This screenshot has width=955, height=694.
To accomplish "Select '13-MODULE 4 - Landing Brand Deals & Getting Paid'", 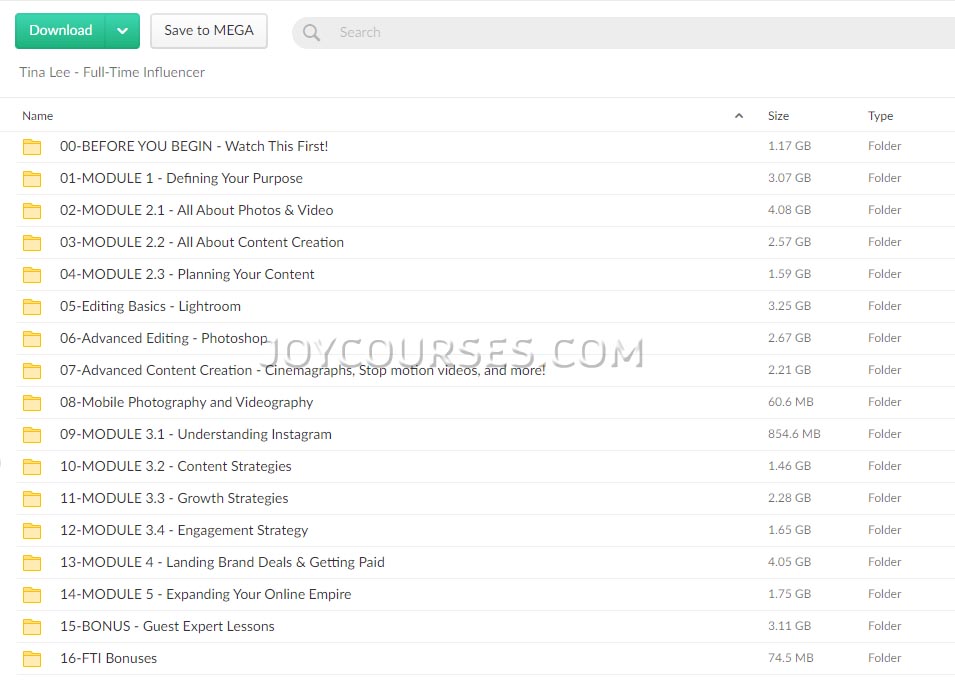I will (222, 562).
